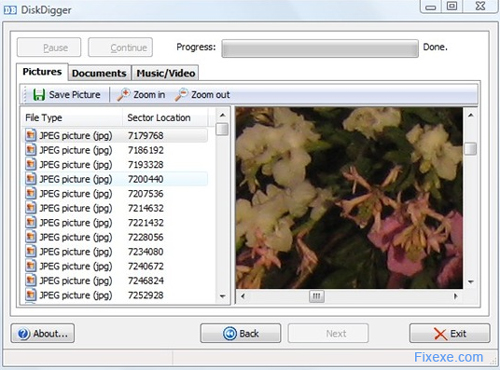This screenshot has width=500, height=370.
Task: Maximize the DiskDigger window
Action: (452, 6)
